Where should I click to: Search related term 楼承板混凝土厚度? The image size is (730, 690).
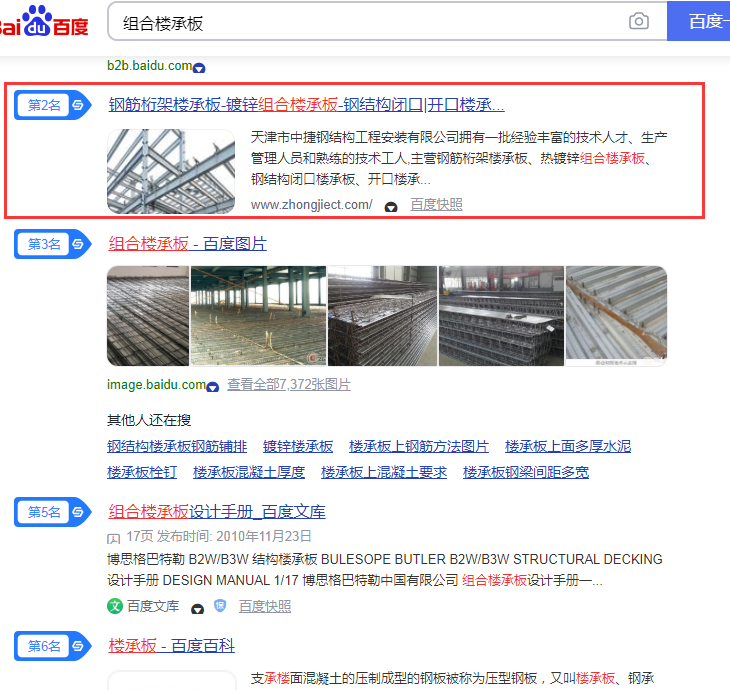[x=249, y=472]
